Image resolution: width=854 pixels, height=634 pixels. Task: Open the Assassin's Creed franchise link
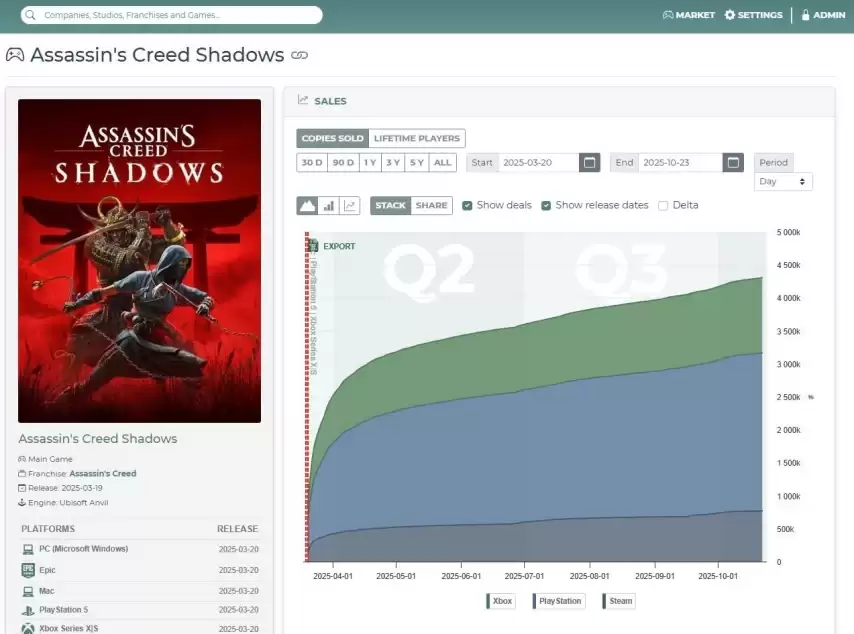103,473
